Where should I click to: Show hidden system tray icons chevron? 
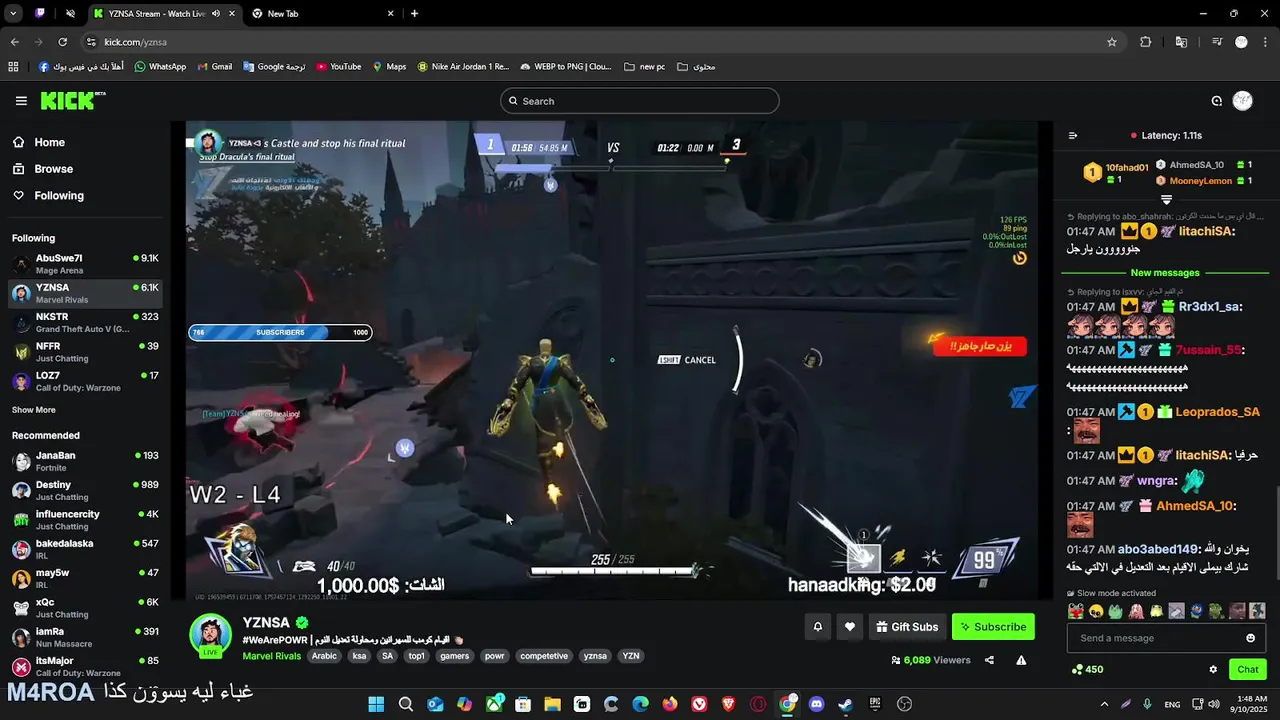tap(1104, 705)
